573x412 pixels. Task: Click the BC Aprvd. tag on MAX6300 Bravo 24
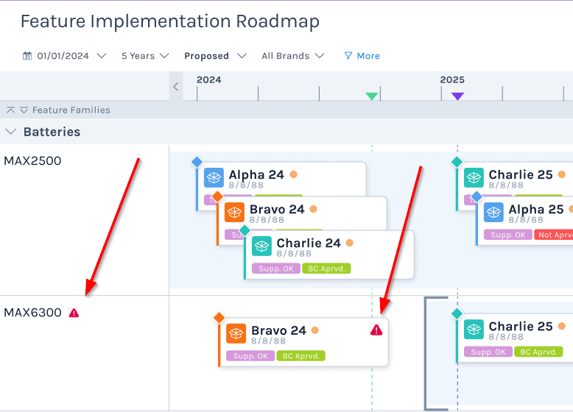[301, 356]
